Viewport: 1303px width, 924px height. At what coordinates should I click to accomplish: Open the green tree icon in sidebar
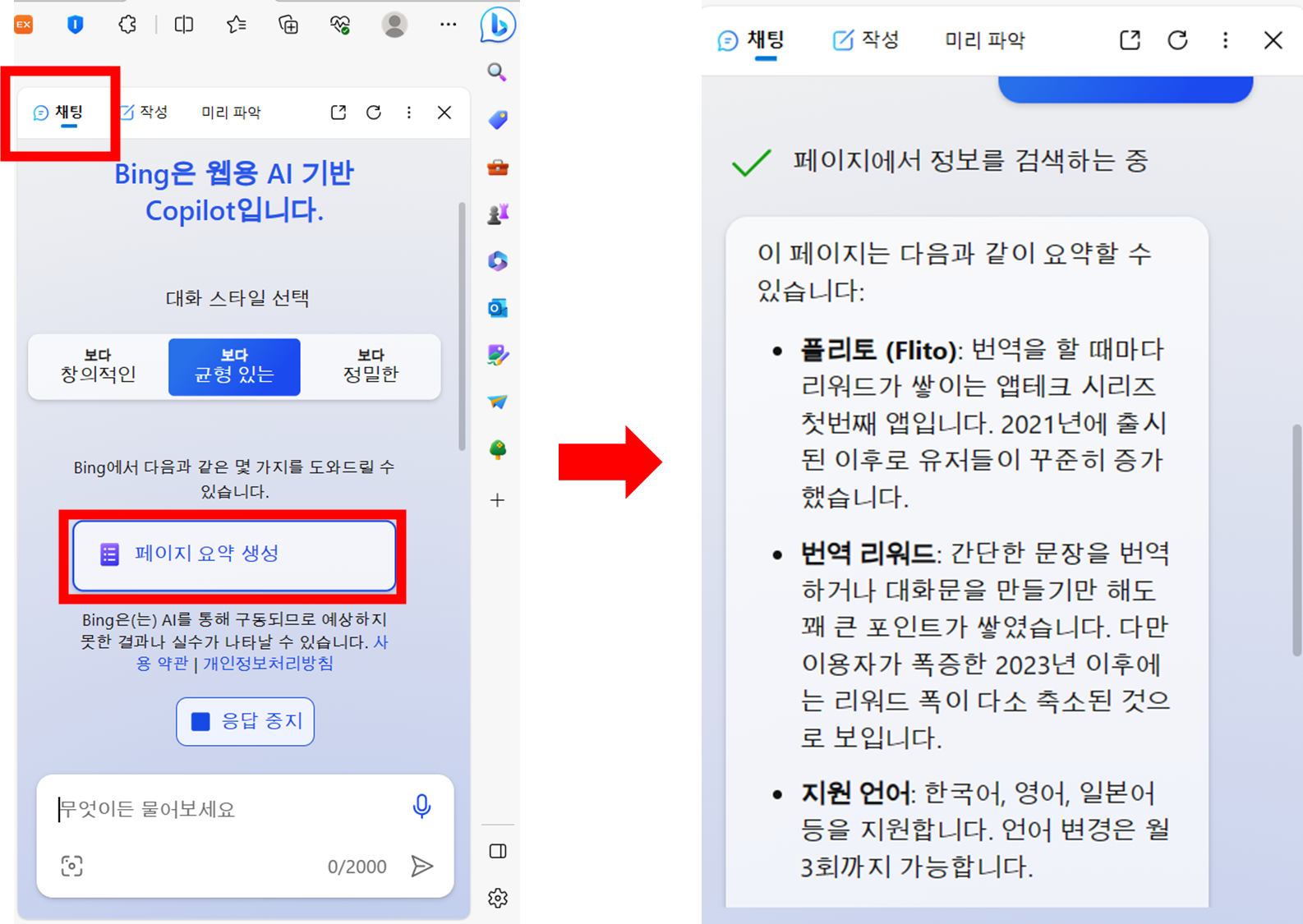coord(498,449)
